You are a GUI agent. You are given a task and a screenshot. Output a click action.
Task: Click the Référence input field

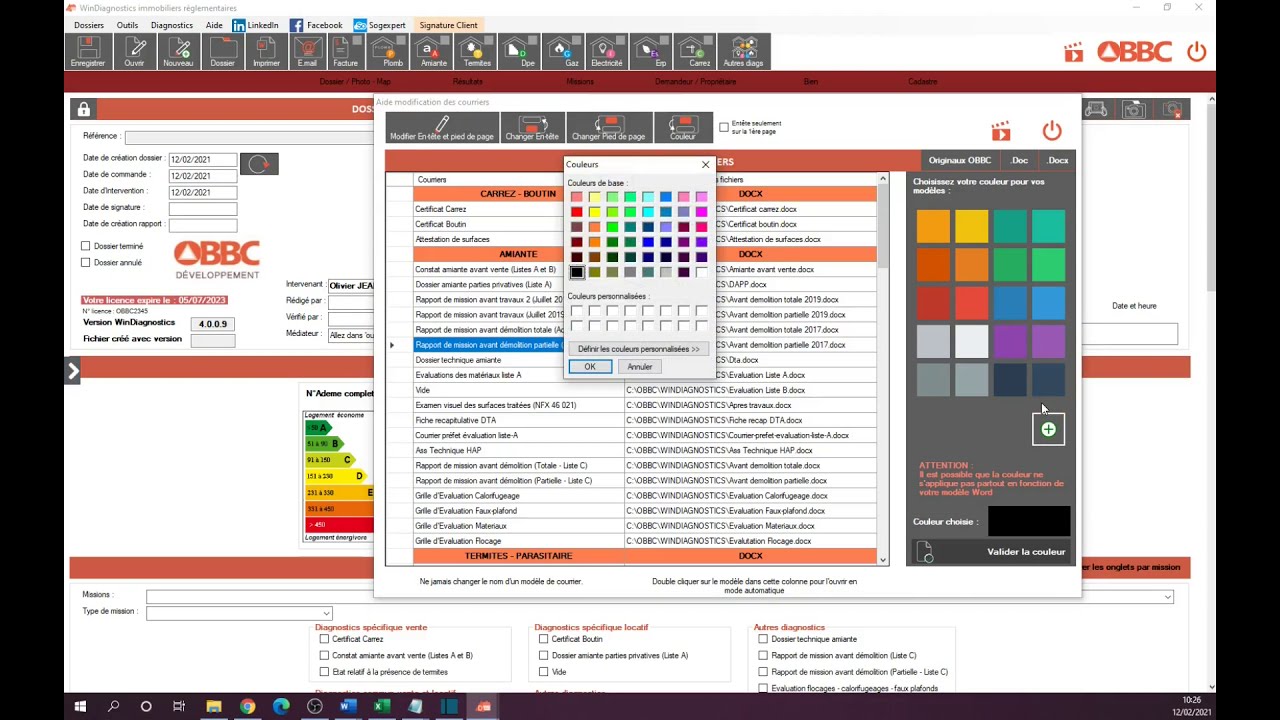click(x=248, y=137)
